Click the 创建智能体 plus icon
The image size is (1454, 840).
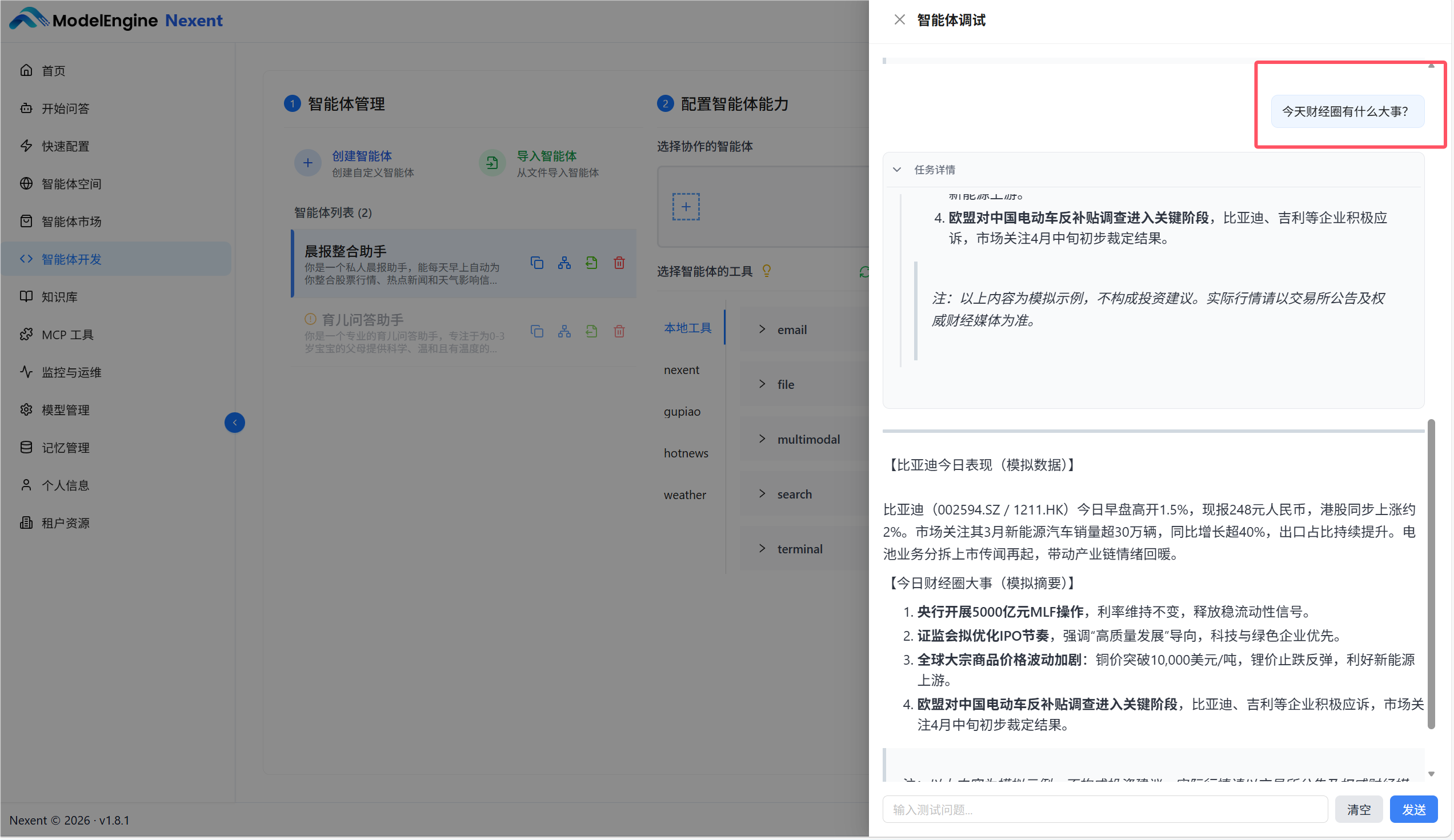[x=307, y=163]
